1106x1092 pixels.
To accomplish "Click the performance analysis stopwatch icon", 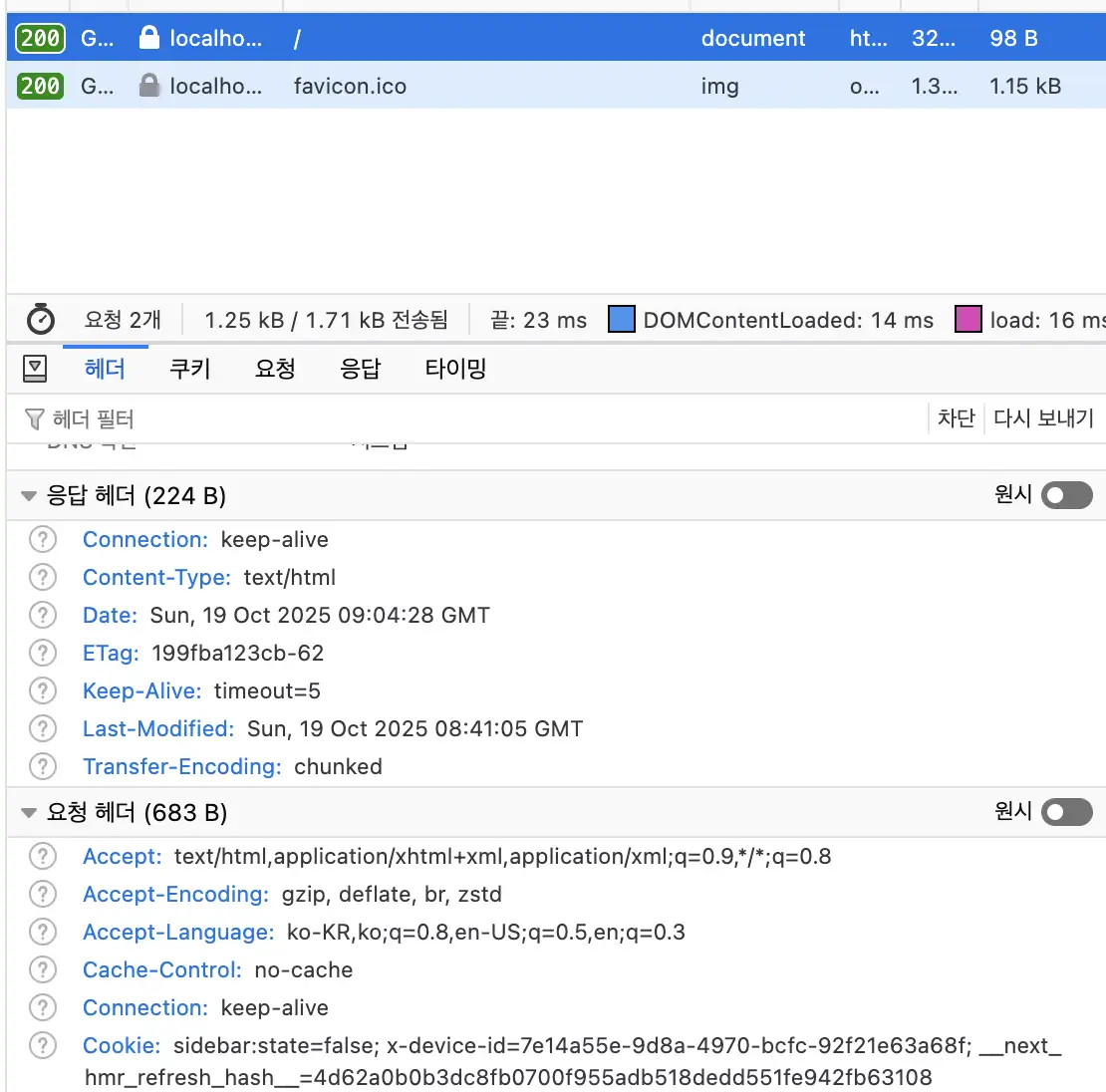I will [40, 320].
